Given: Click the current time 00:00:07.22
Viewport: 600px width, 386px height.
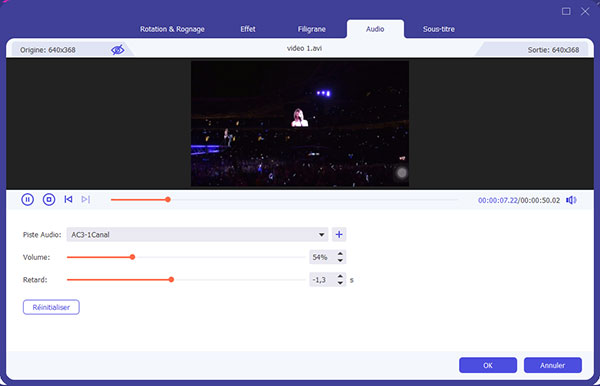Looking at the screenshot, I should tap(497, 200).
